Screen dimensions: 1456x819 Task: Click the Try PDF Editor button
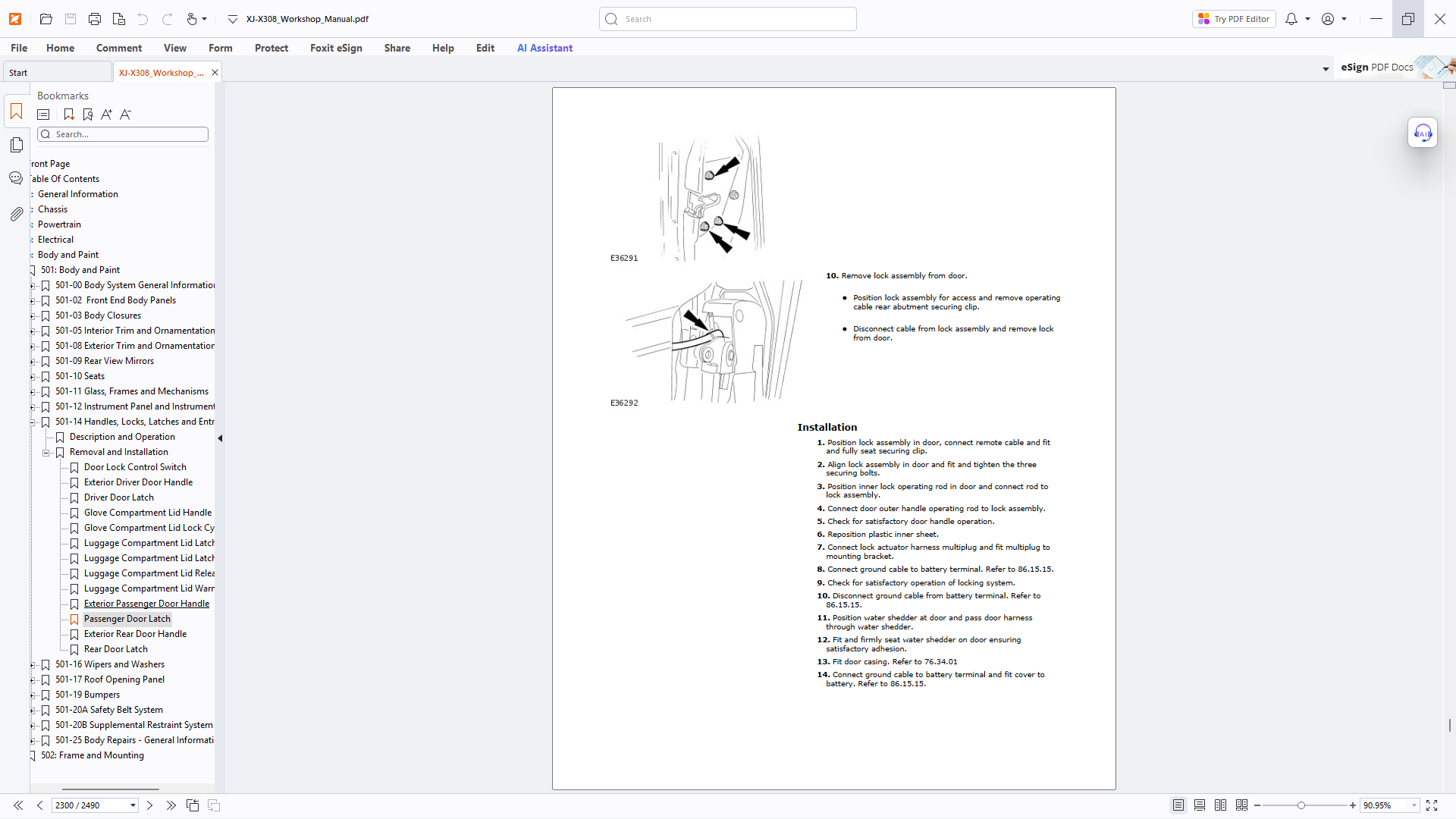(x=1234, y=19)
